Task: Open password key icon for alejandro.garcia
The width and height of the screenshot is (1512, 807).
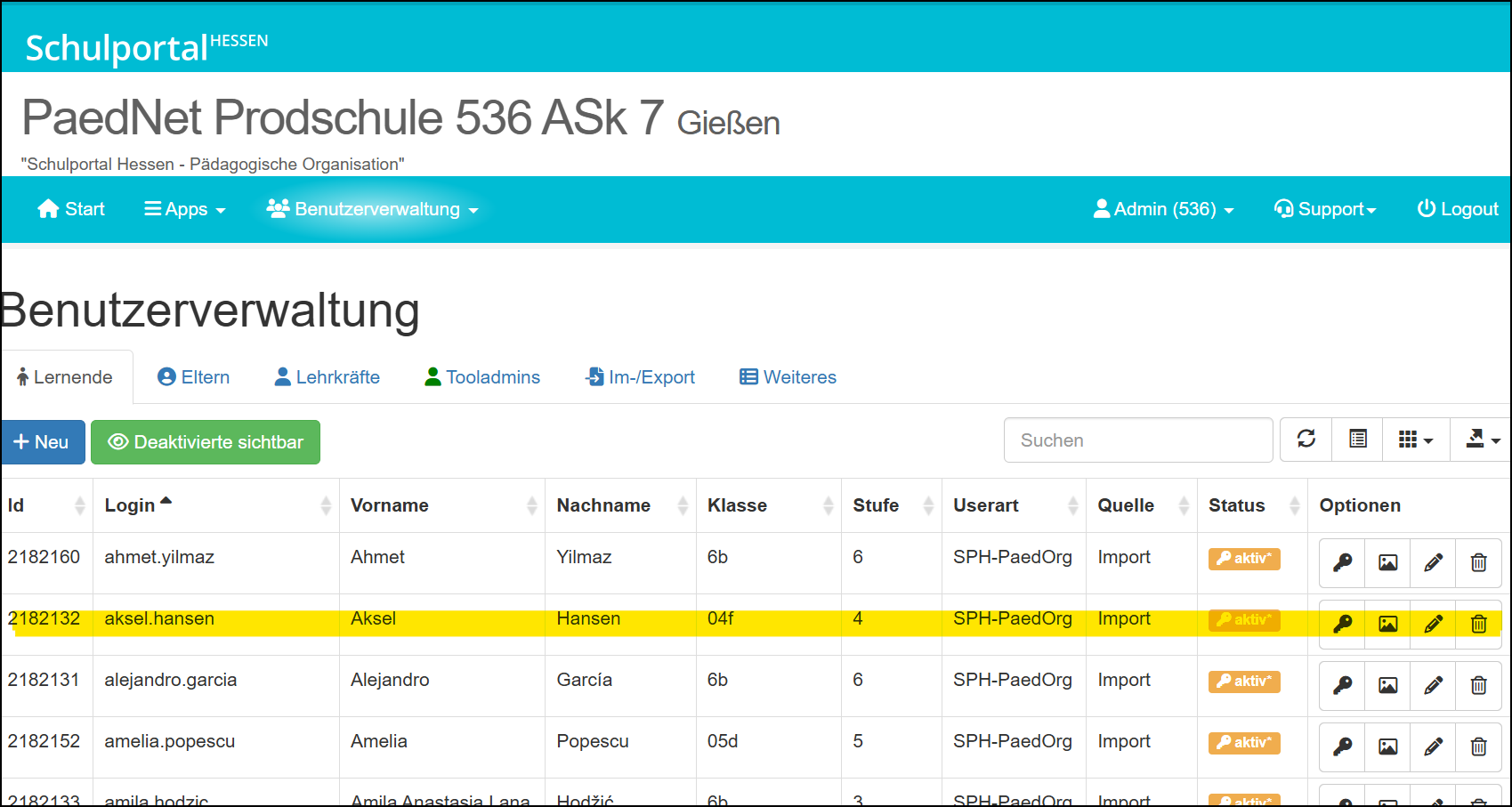Action: (x=1342, y=685)
